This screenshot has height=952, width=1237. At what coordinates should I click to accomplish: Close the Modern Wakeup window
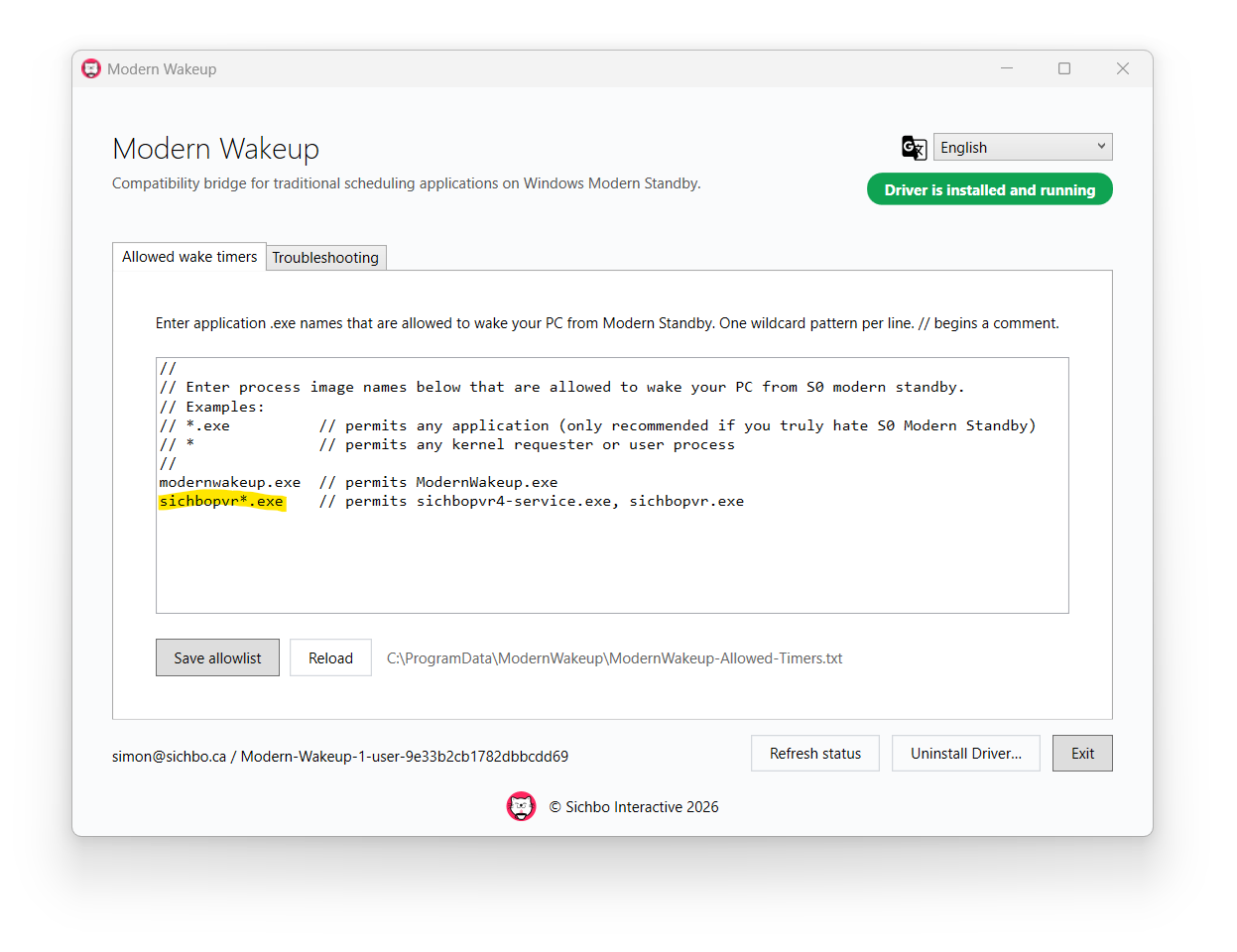[1123, 68]
